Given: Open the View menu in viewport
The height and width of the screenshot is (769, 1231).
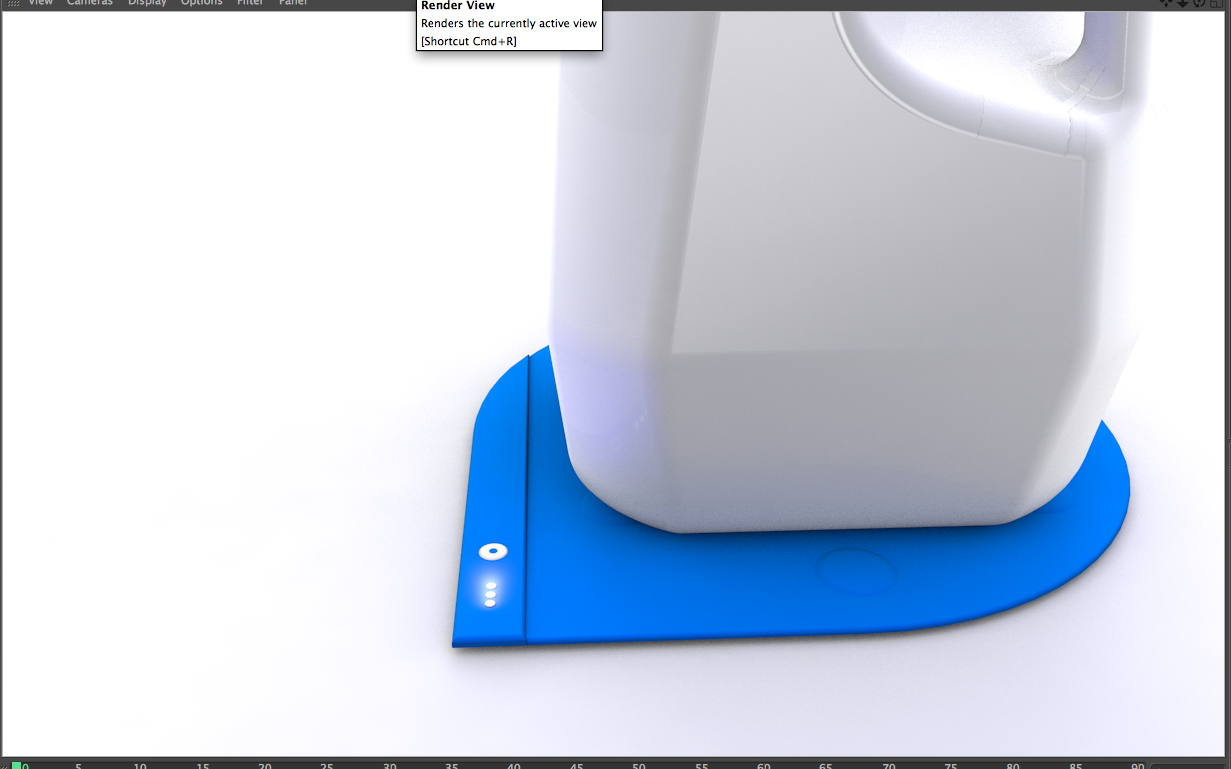Looking at the screenshot, I should coord(40,3).
